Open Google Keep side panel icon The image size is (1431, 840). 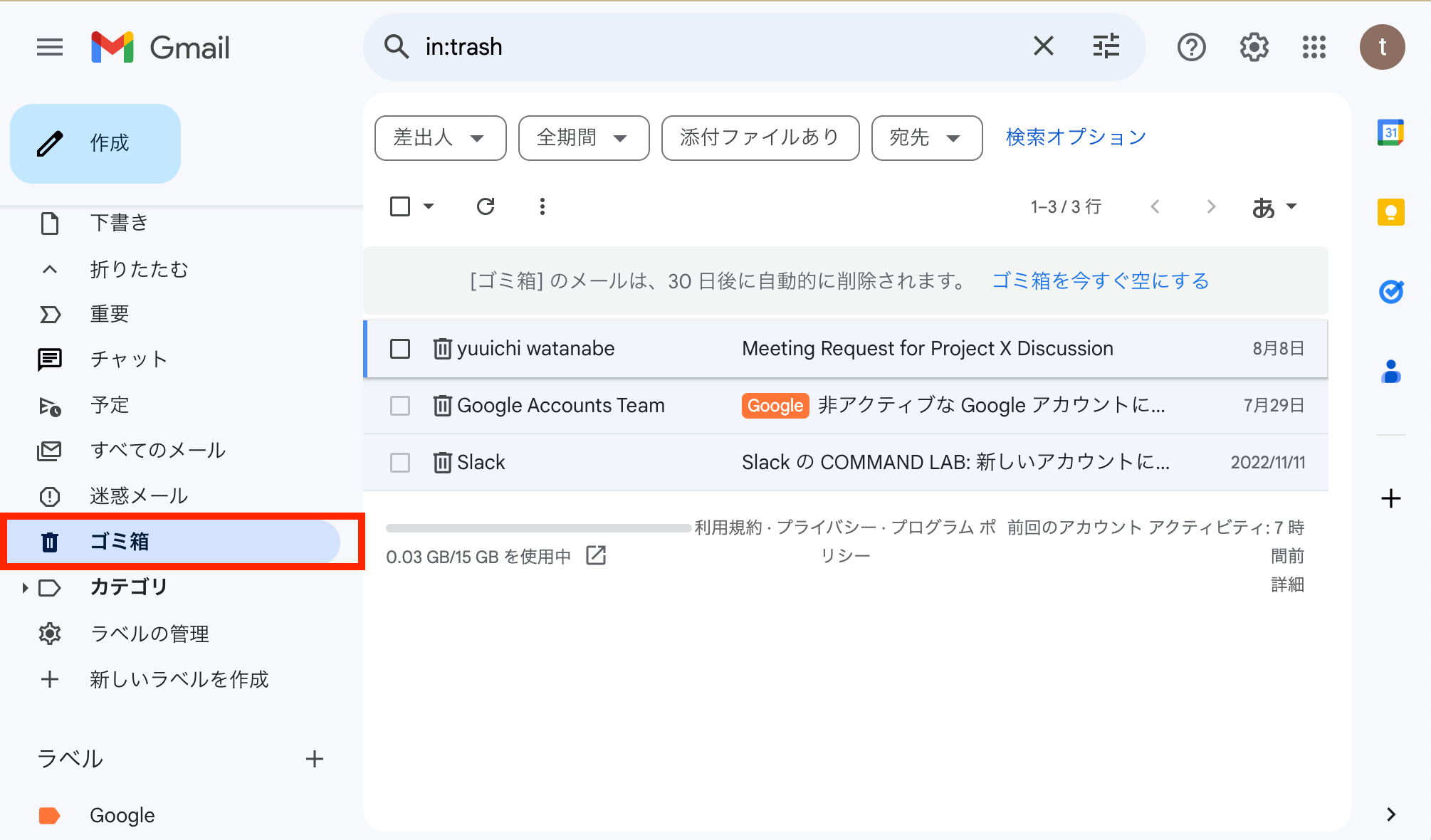(1390, 212)
